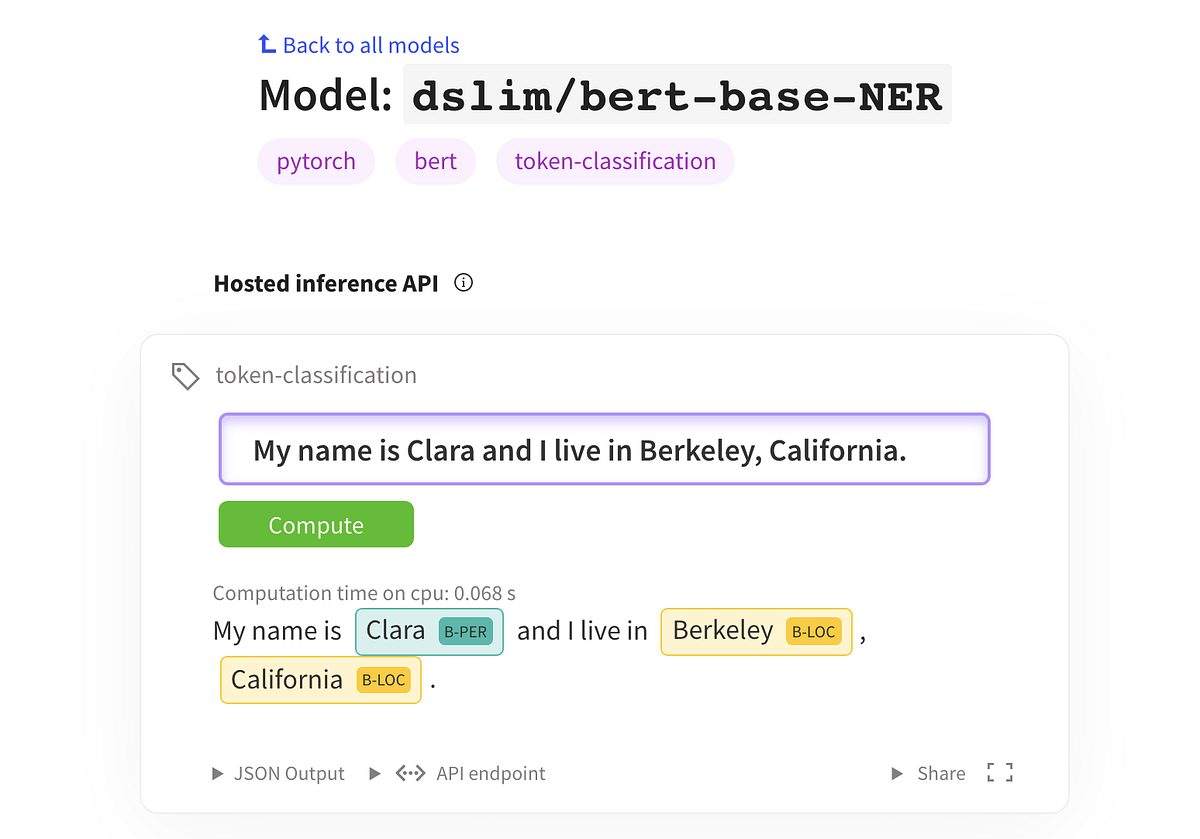Expand the Share disclosure triangle

tap(897, 773)
